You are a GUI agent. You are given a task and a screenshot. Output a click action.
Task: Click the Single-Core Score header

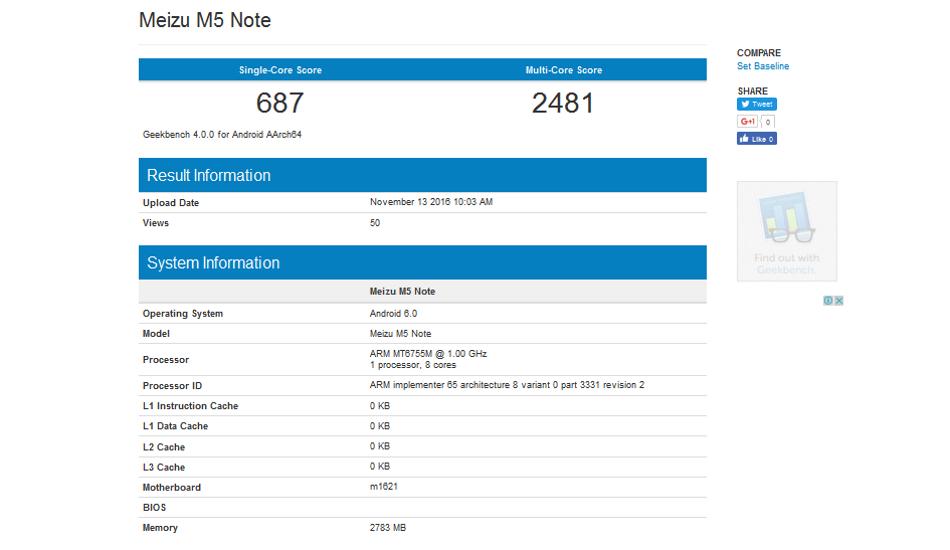(280, 70)
